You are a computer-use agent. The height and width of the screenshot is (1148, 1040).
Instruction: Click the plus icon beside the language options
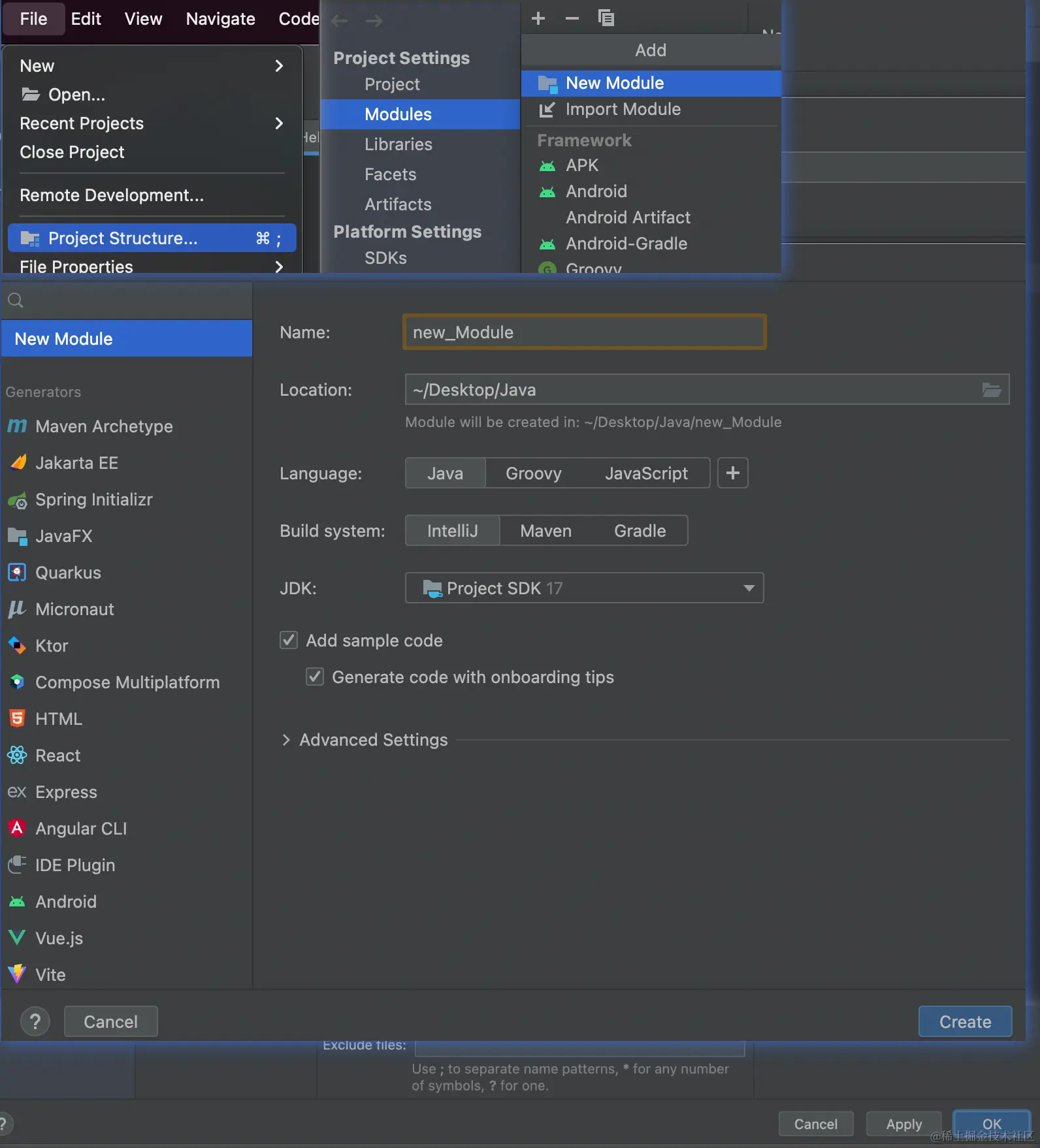click(x=732, y=473)
